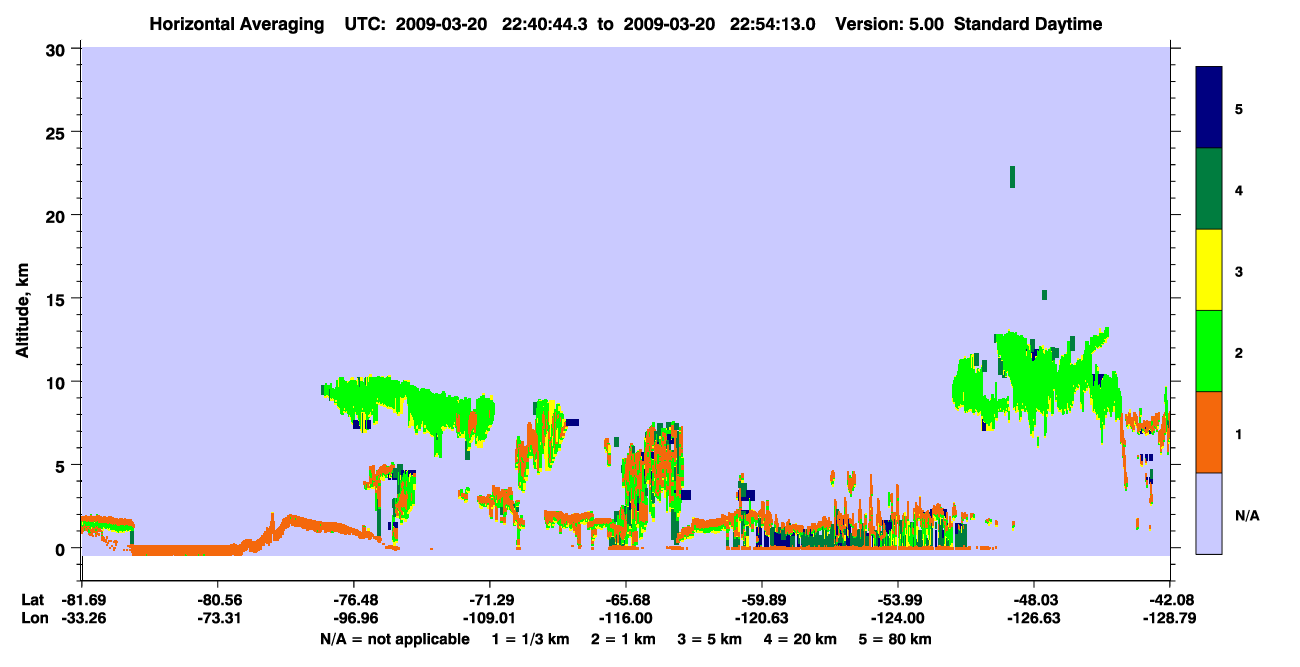Screen dimensions: 1300x667
Task: Click the latitude value -48.03
Action: [x=1033, y=600]
